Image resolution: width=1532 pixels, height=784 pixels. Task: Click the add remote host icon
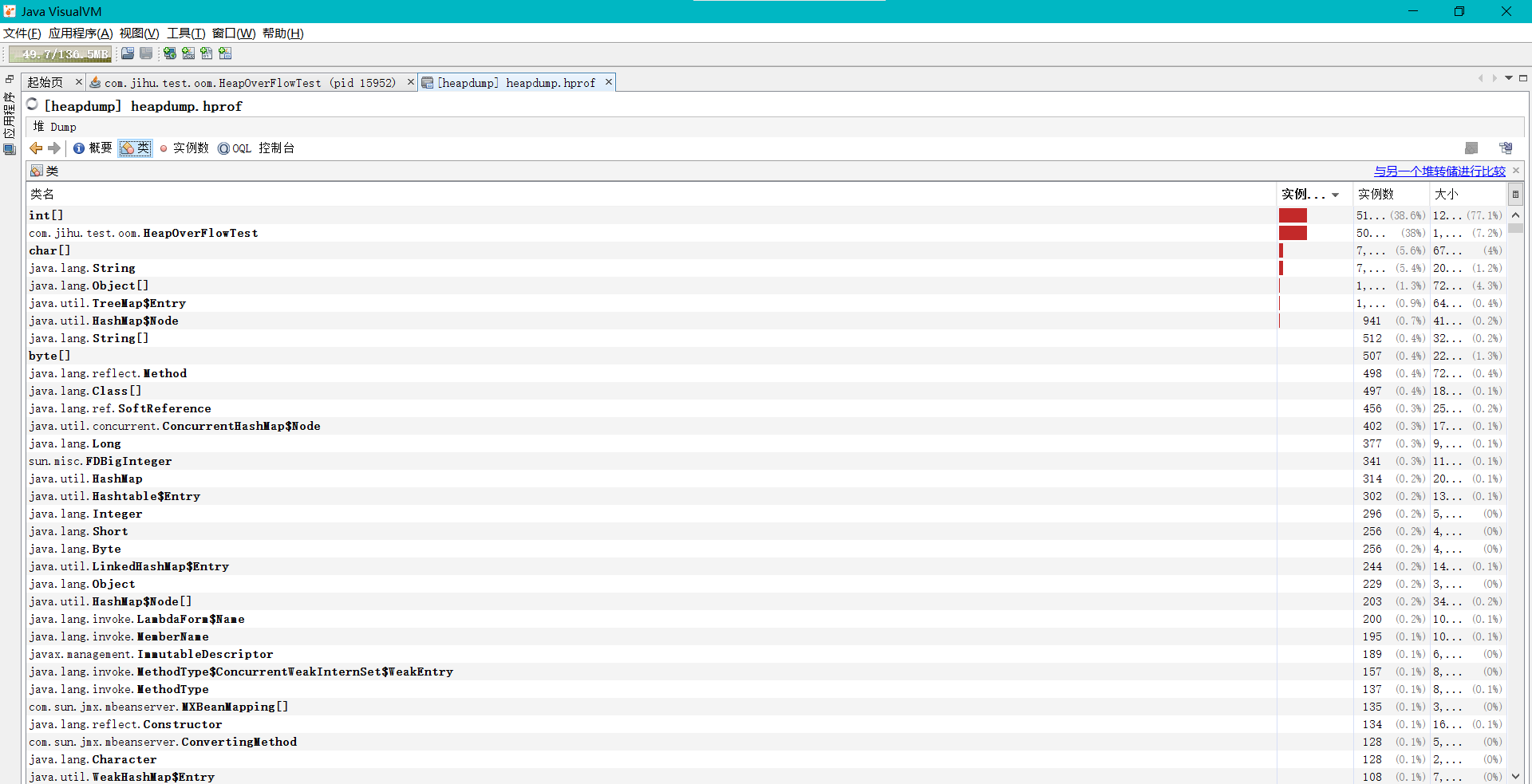(170, 53)
